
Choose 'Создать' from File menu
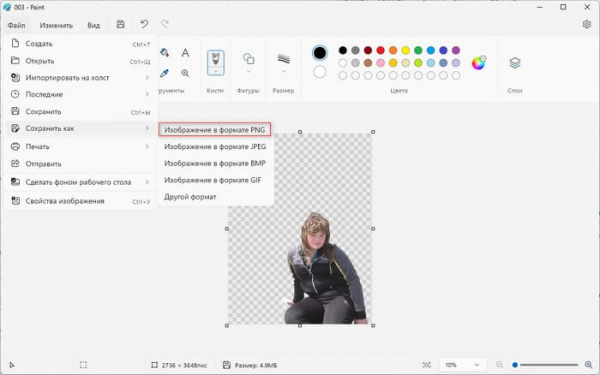coord(81,44)
